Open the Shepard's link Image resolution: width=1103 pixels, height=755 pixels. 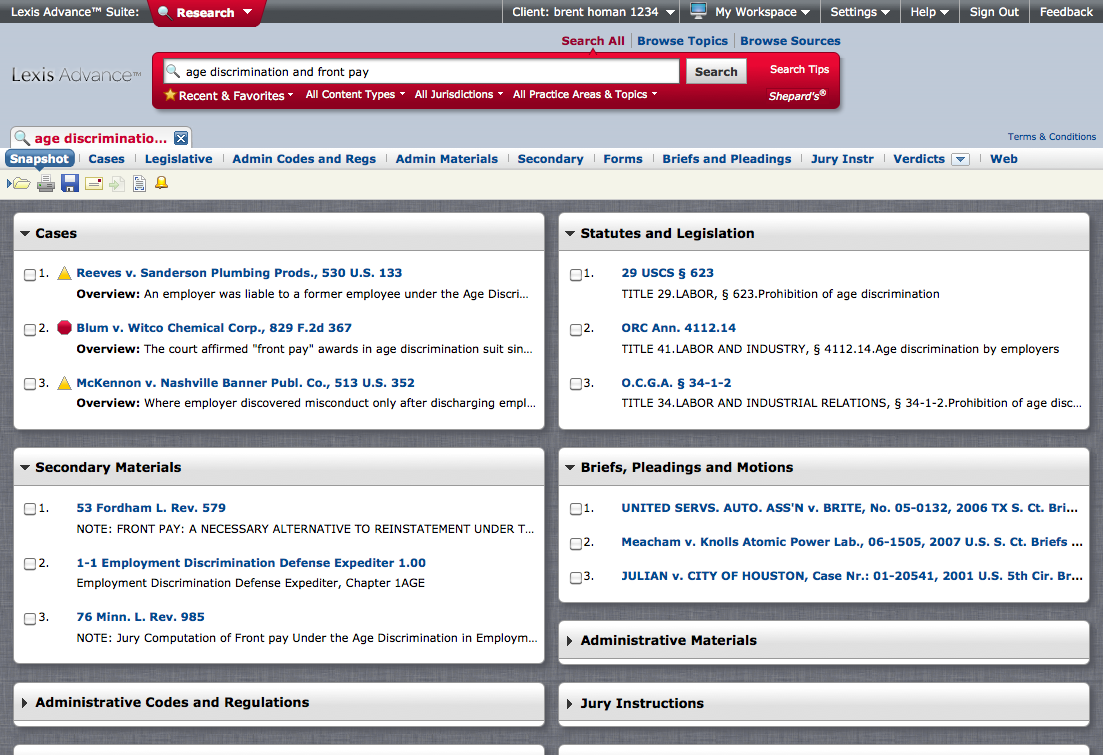797,95
